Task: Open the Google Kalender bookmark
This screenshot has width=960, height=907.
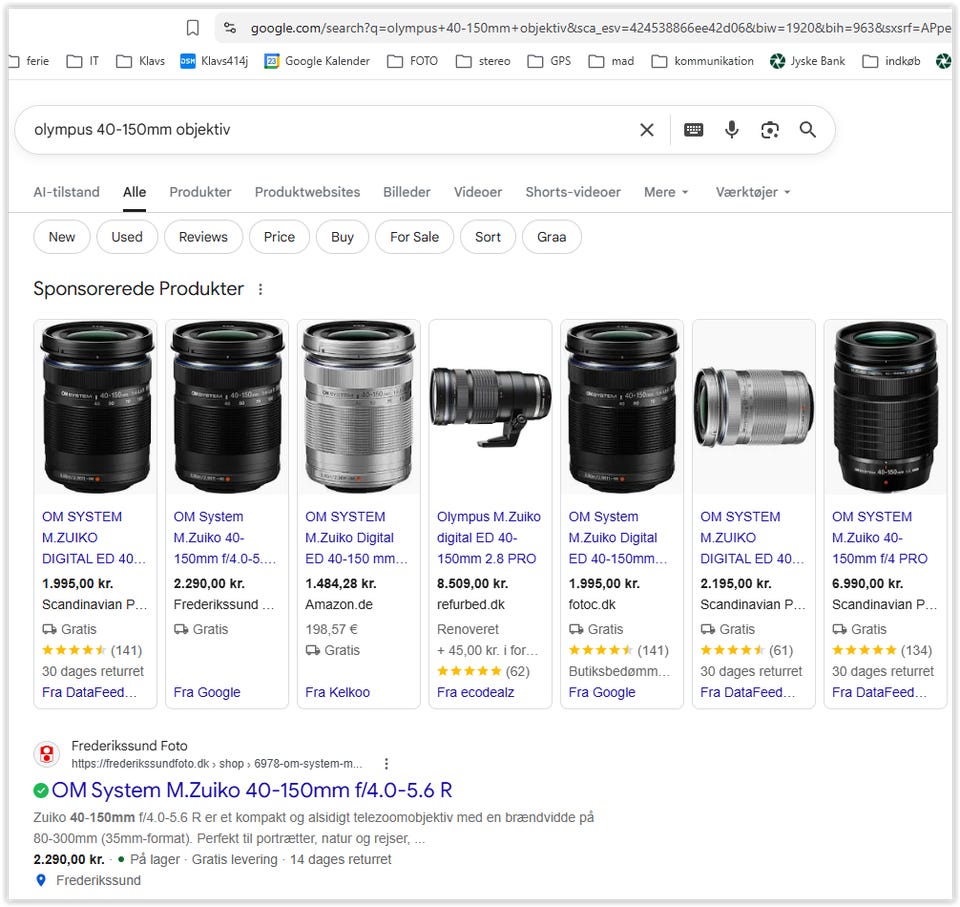Action: click(317, 61)
